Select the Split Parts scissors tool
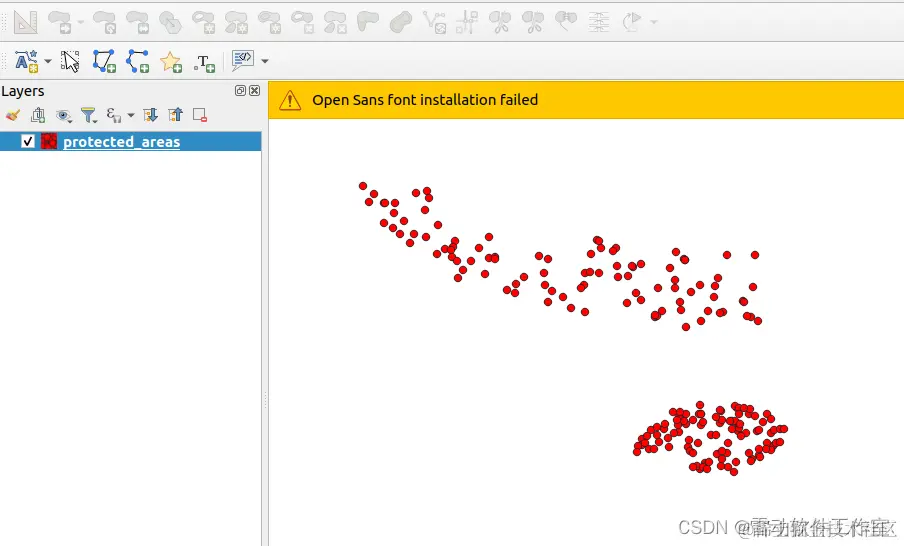Screen dimensions: 904x546 point(533,22)
